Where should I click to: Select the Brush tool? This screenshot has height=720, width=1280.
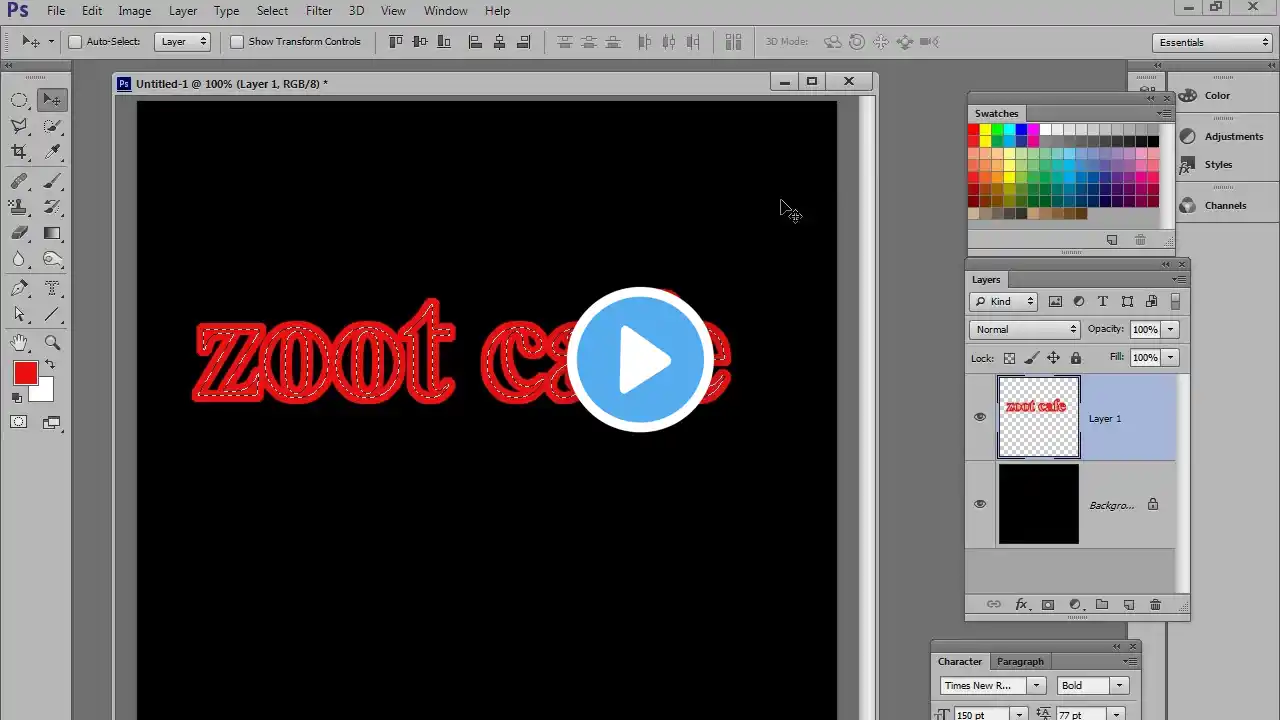pos(52,182)
